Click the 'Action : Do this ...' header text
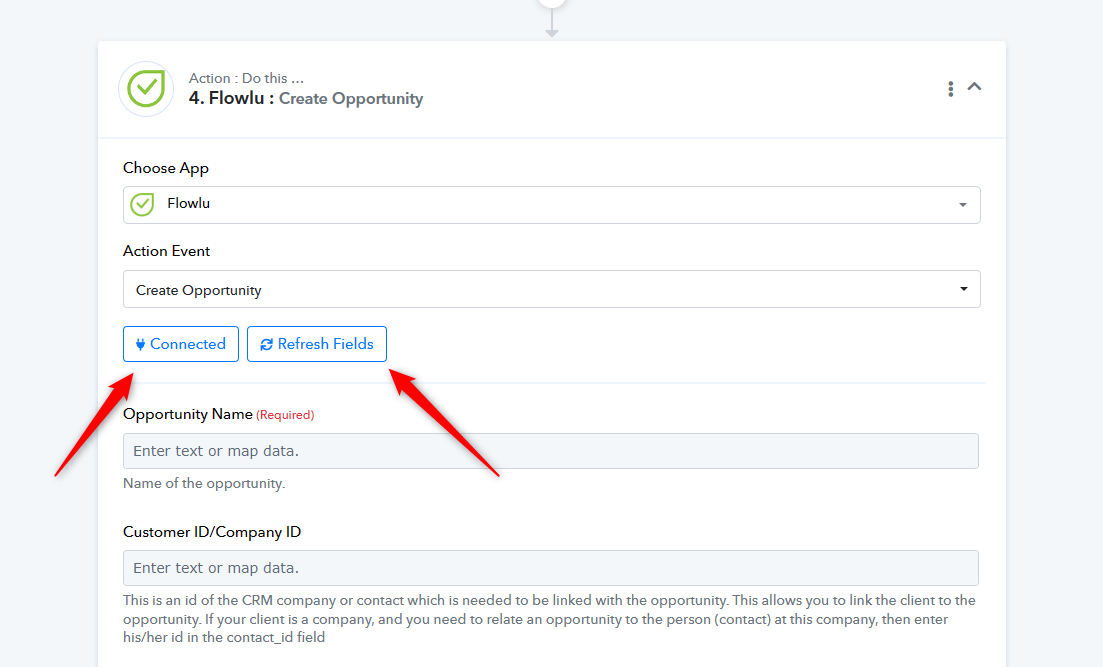 click(246, 78)
